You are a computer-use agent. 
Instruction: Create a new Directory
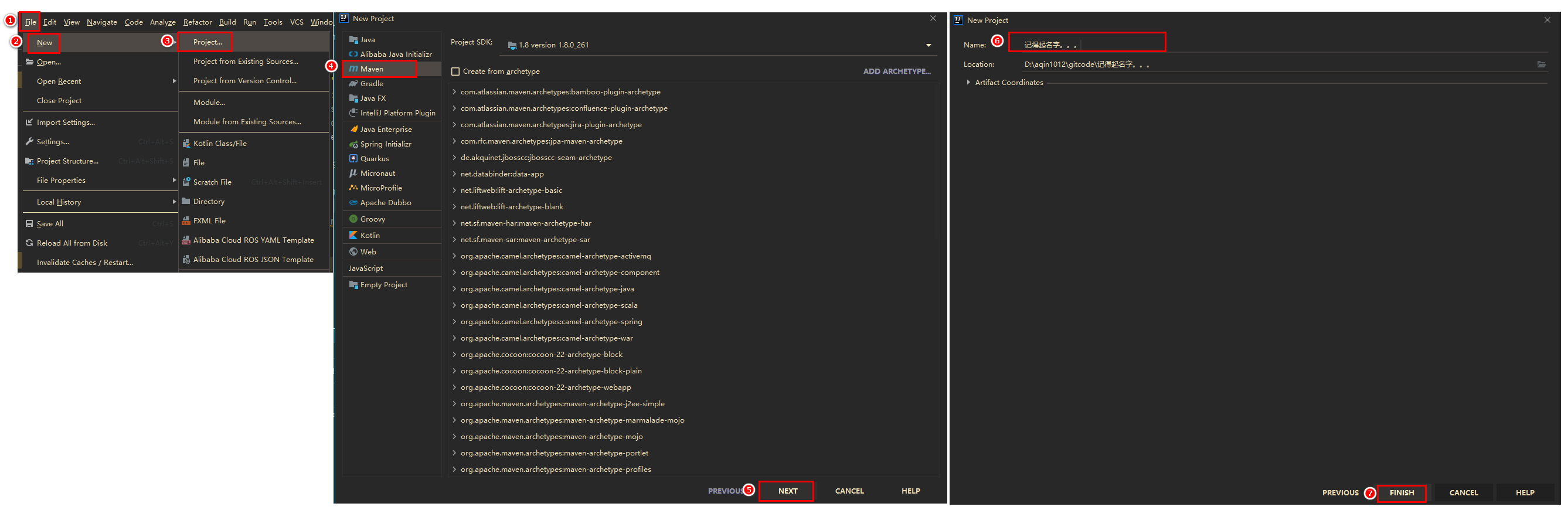(x=254, y=202)
